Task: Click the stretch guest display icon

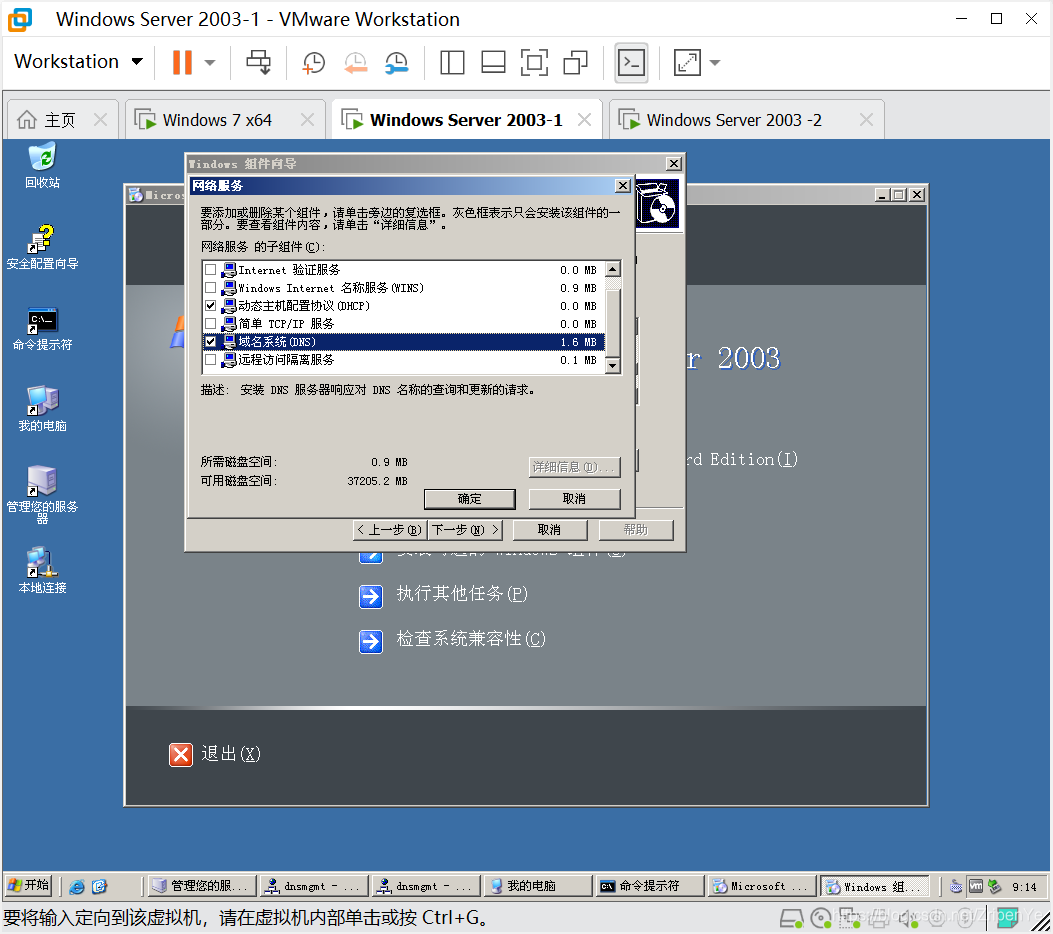Action: [687, 62]
